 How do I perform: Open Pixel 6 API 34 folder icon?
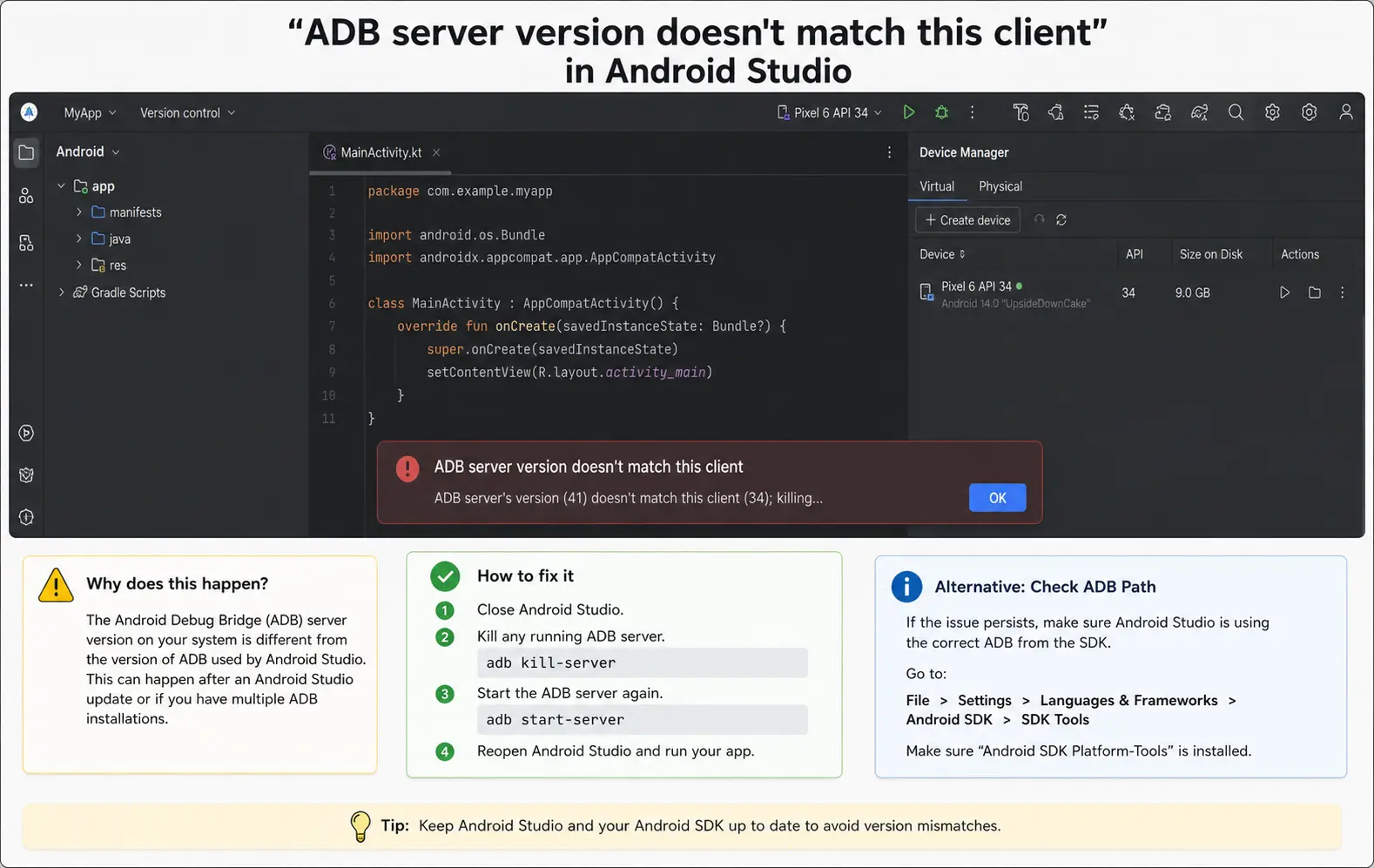tap(1315, 293)
